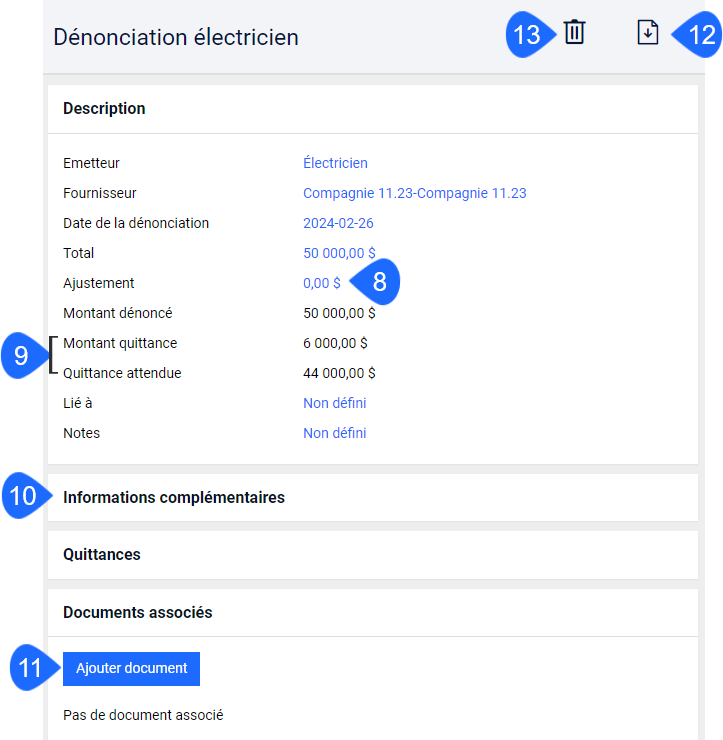Screen dimensions: 723x740
Task: Click the Ajustement label
Action: point(99,283)
